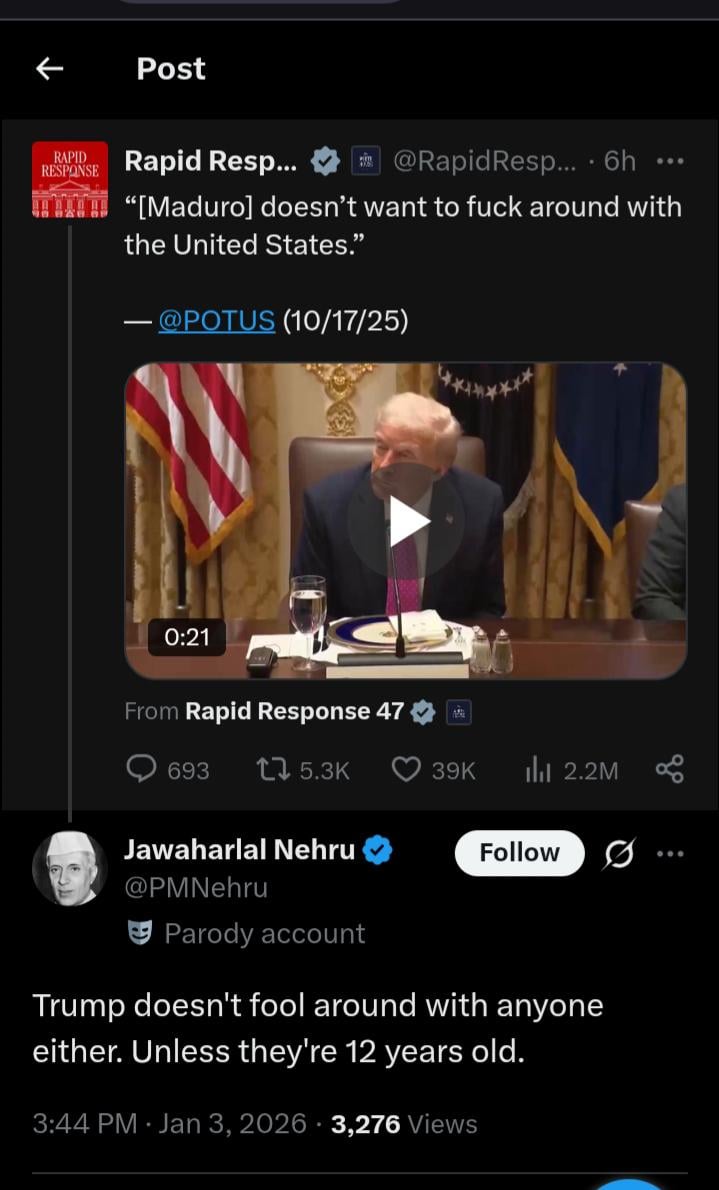
Task: Tap the repost icon
Action: point(270,769)
